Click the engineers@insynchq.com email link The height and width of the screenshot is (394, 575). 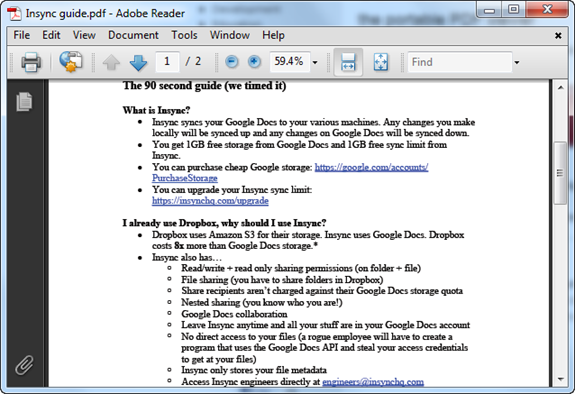pyautogui.click(x=373, y=382)
